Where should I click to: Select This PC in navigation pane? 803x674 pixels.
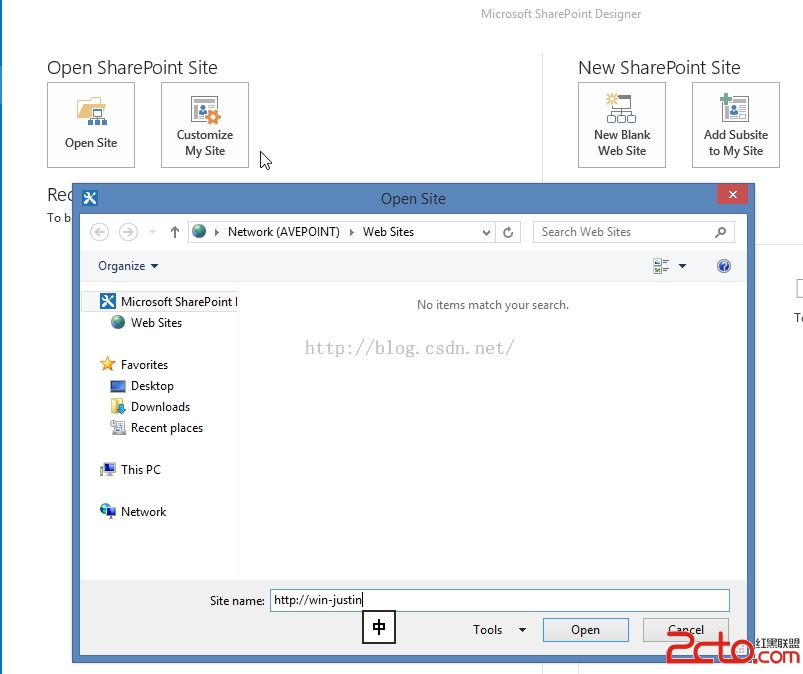pos(141,470)
